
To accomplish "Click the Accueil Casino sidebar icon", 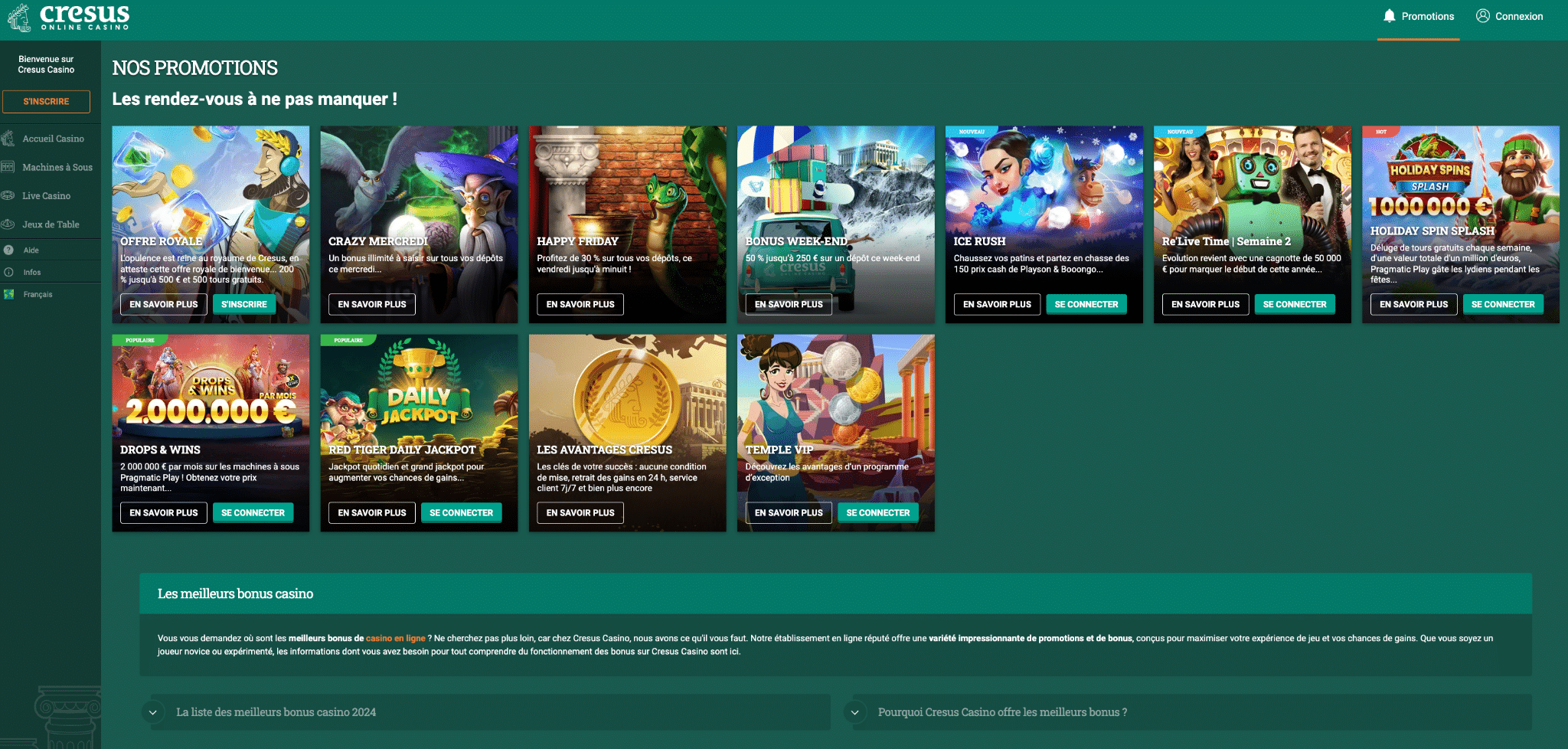I will point(8,139).
